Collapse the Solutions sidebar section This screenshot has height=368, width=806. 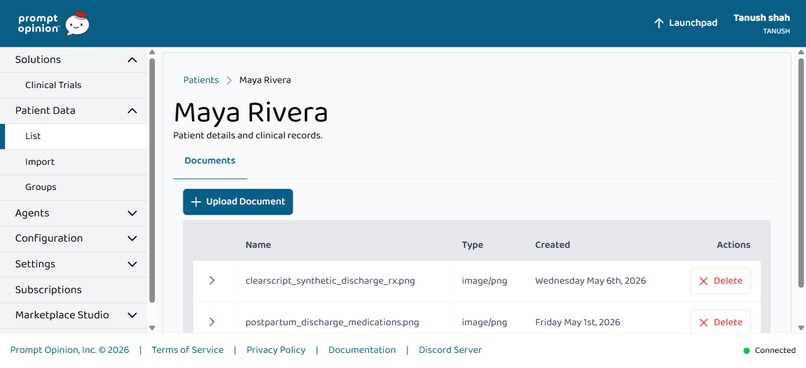click(x=132, y=60)
